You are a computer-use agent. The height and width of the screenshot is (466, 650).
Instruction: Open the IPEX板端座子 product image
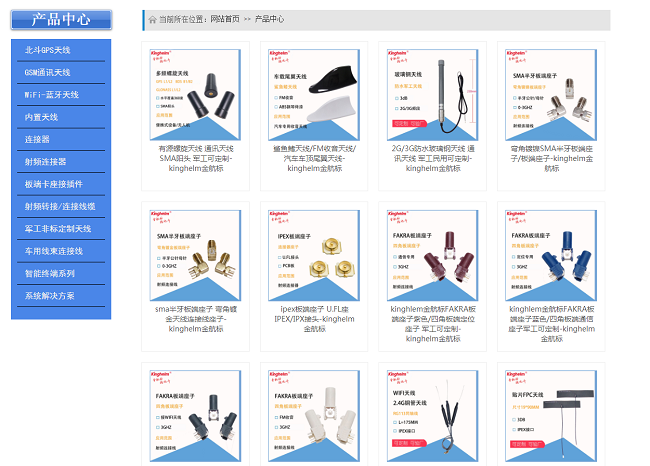pos(314,255)
